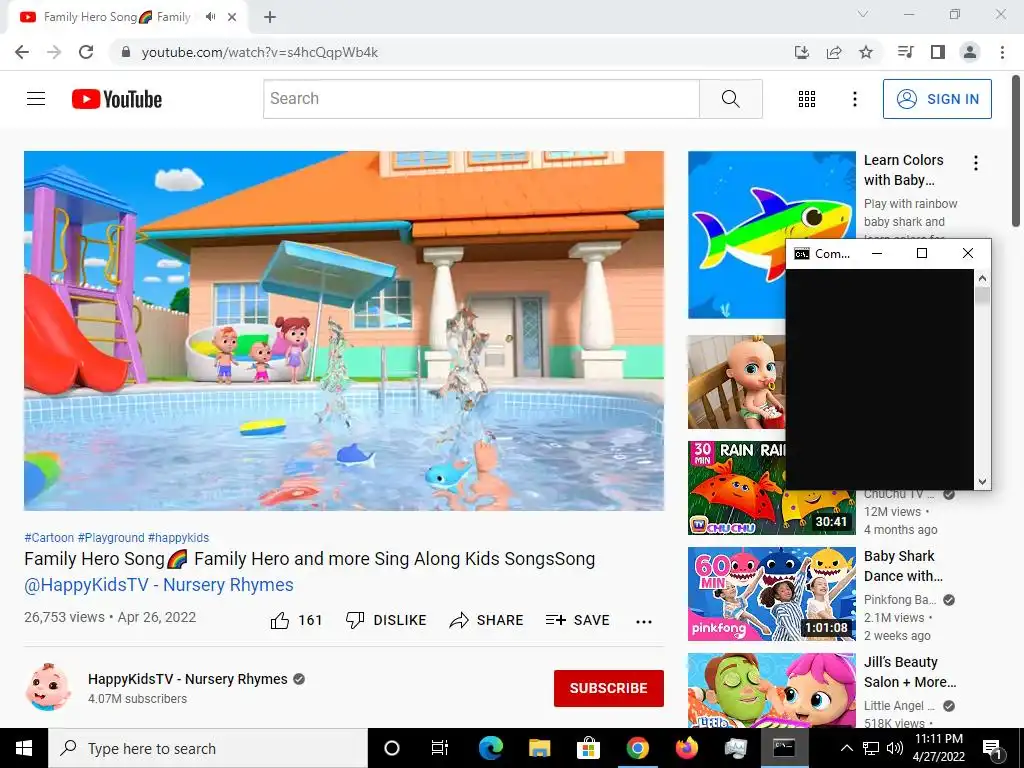Go to the YouTube home logo
This screenshot has width=1024, height=768.
[117, 99]
